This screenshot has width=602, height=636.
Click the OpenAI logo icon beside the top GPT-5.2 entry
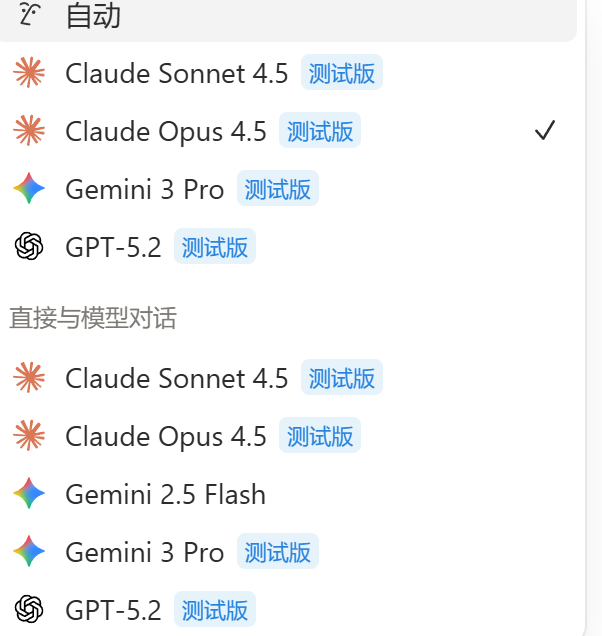pyautogui.click(x=29, y=246)
